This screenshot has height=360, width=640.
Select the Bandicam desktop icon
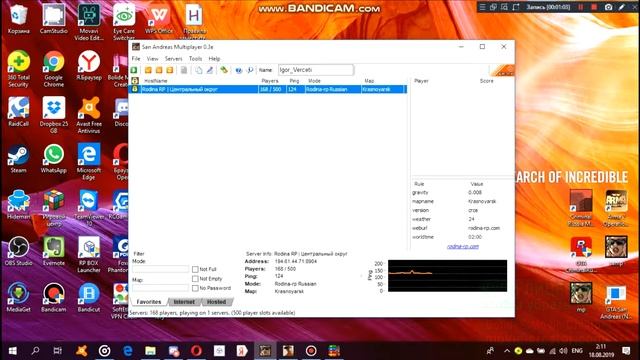click(53, 298)
